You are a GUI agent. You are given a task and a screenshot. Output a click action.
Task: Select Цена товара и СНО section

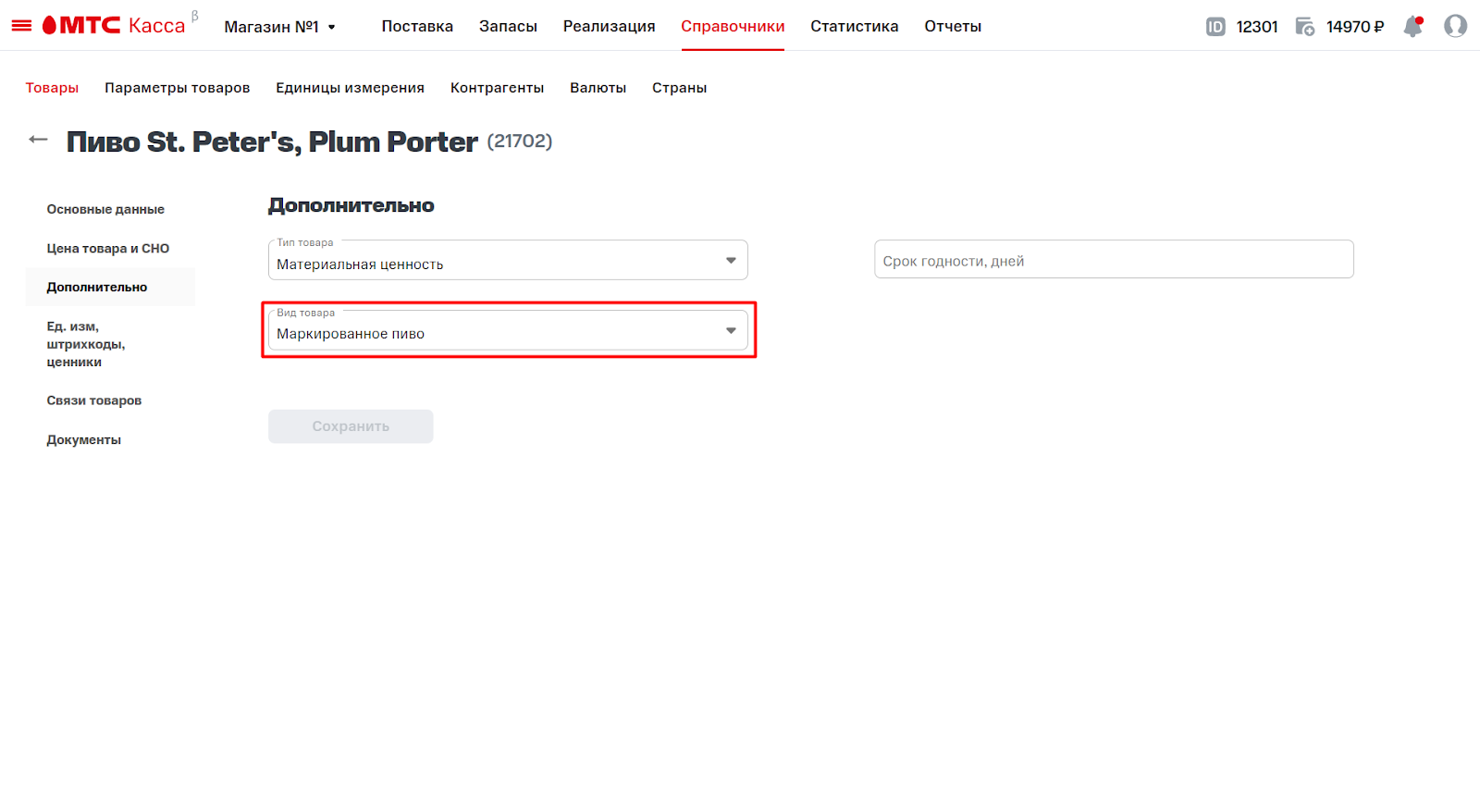tap(107, 248)
